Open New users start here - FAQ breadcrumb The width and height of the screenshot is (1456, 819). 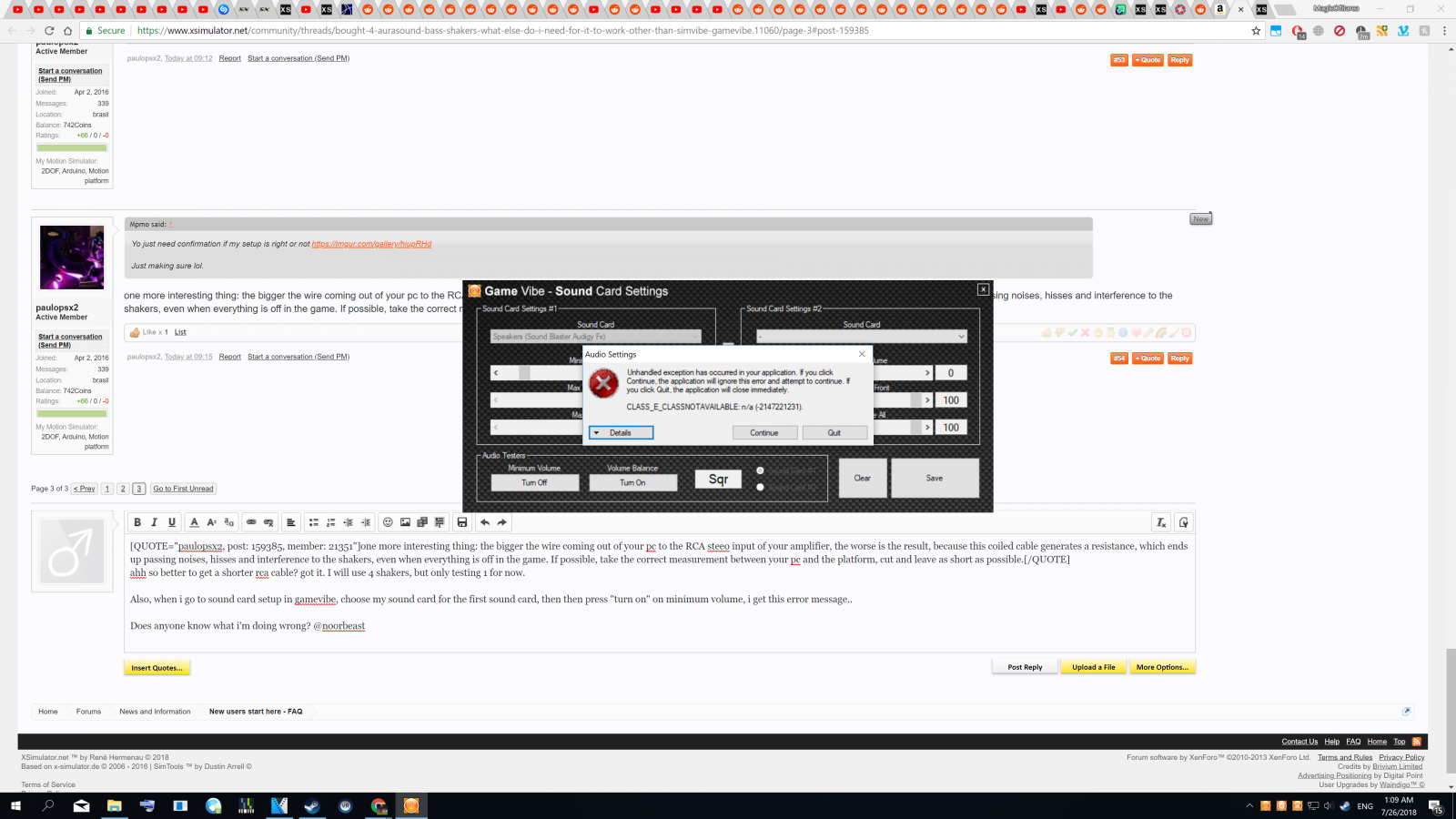(256, 712)
